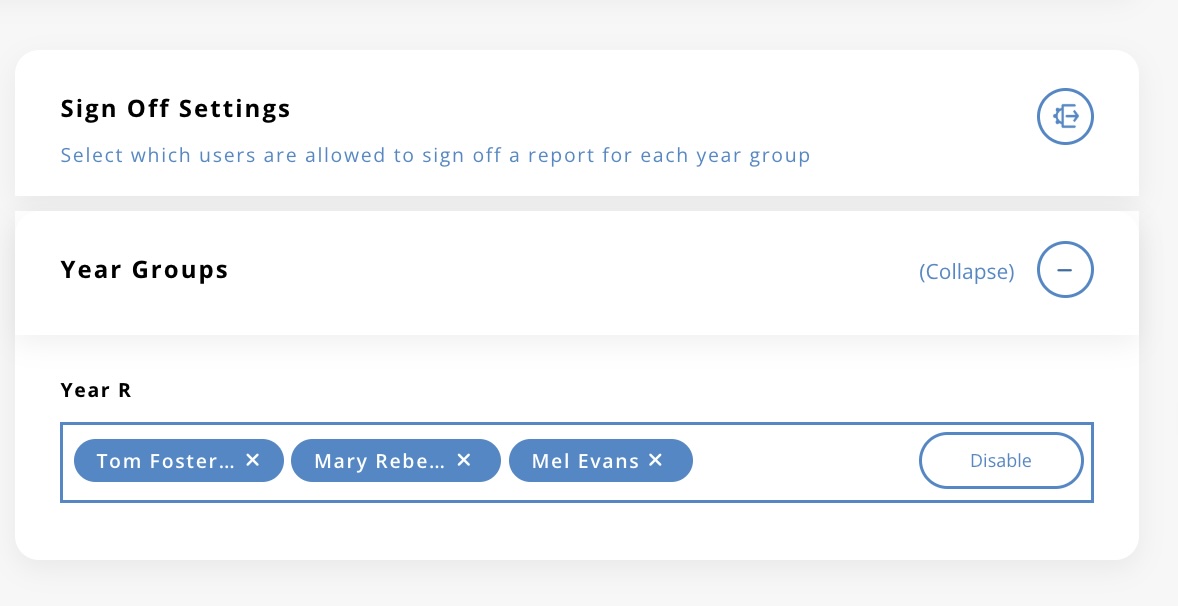1178x606 pixels.
Task: Select the Mary Rebe… user chip
Action: pos(379,461)
